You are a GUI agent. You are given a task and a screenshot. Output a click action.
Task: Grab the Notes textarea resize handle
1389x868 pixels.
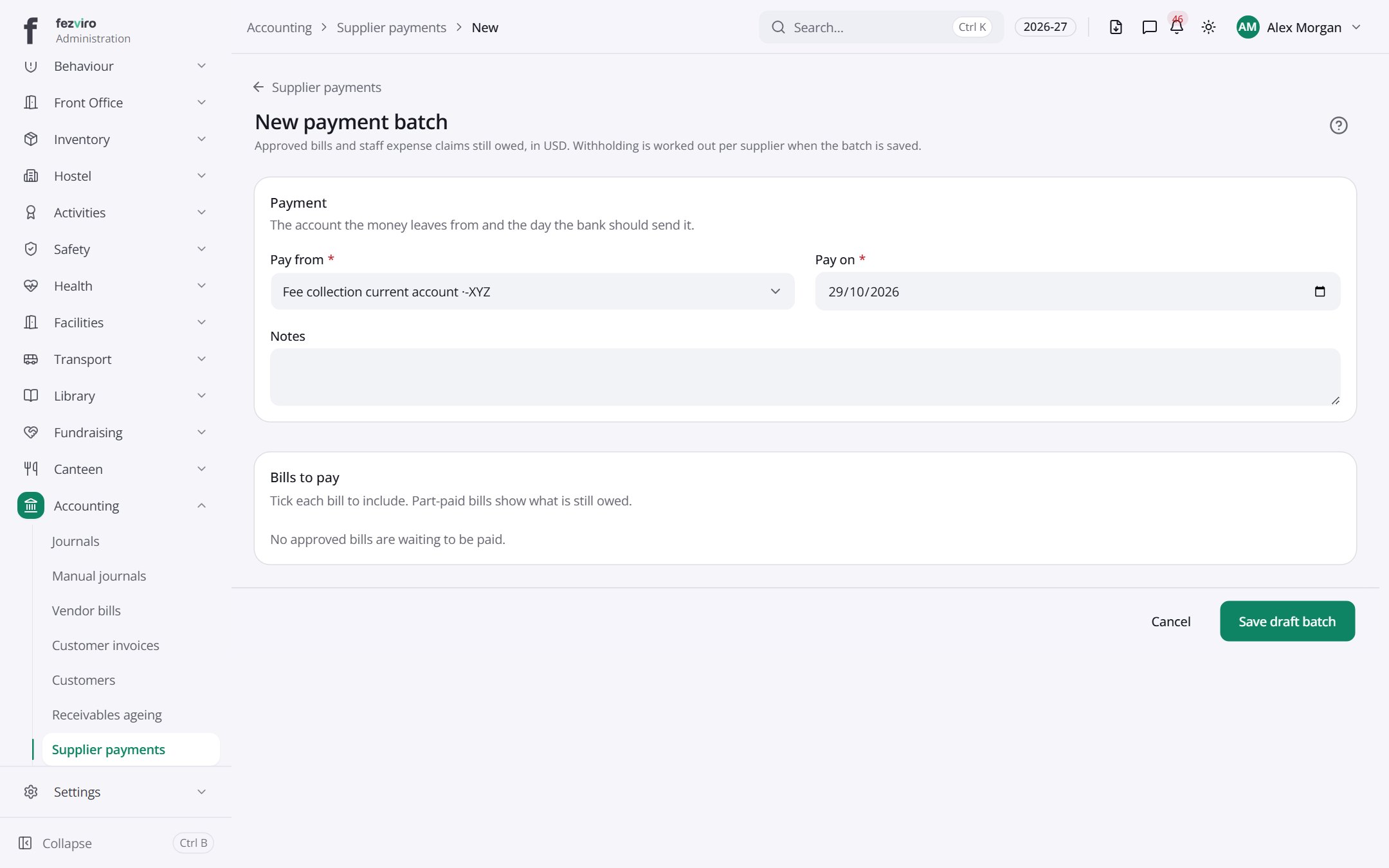click(1335, 400)
